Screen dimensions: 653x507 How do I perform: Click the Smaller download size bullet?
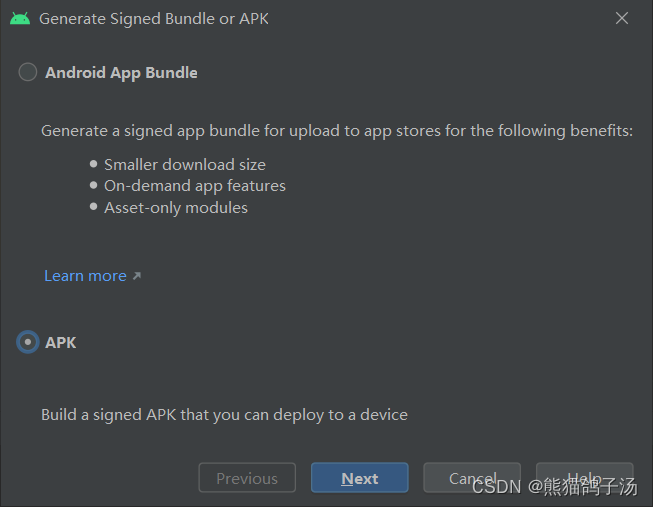(x=185, y=165)
